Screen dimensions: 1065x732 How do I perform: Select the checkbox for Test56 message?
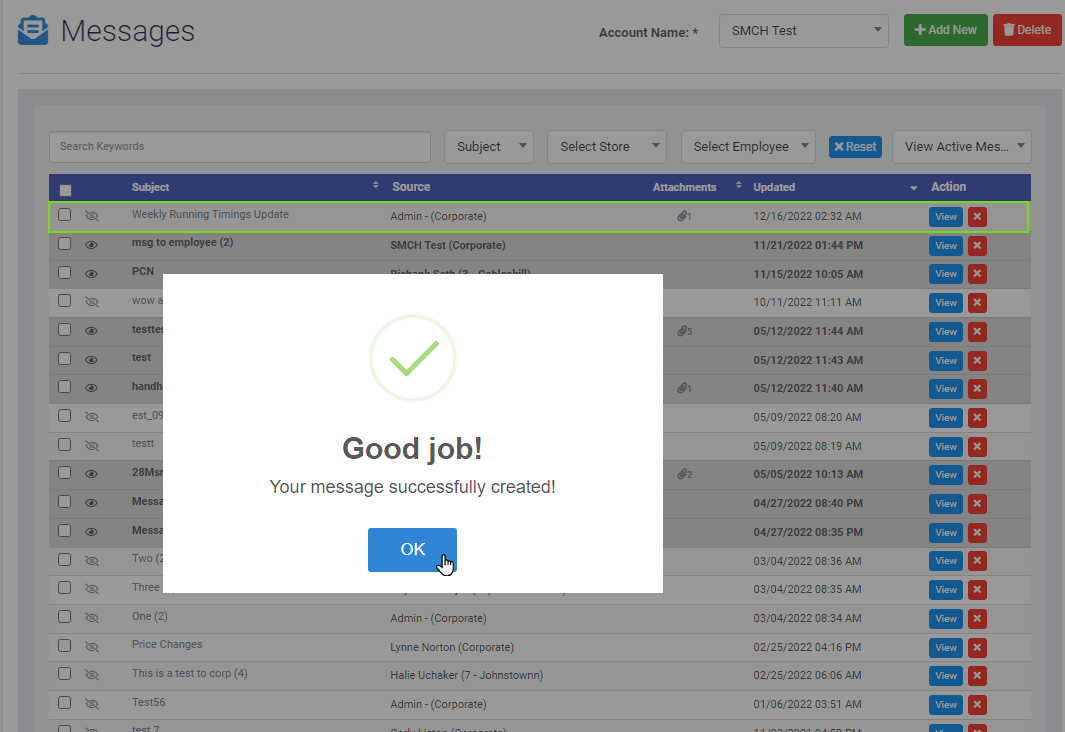pyautogui.click(x=65, y=703)
